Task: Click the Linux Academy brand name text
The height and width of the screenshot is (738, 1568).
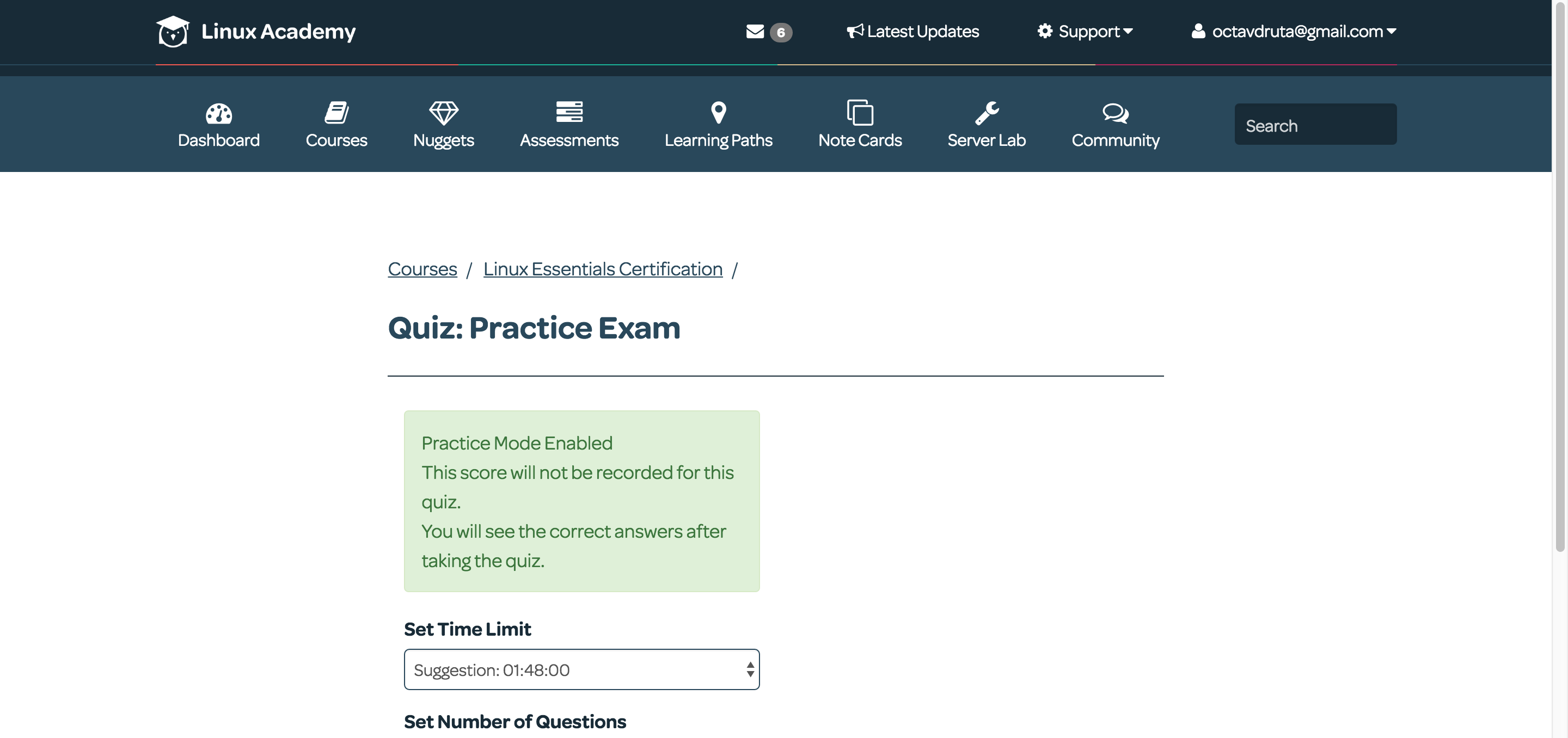Action: [278, 32]
